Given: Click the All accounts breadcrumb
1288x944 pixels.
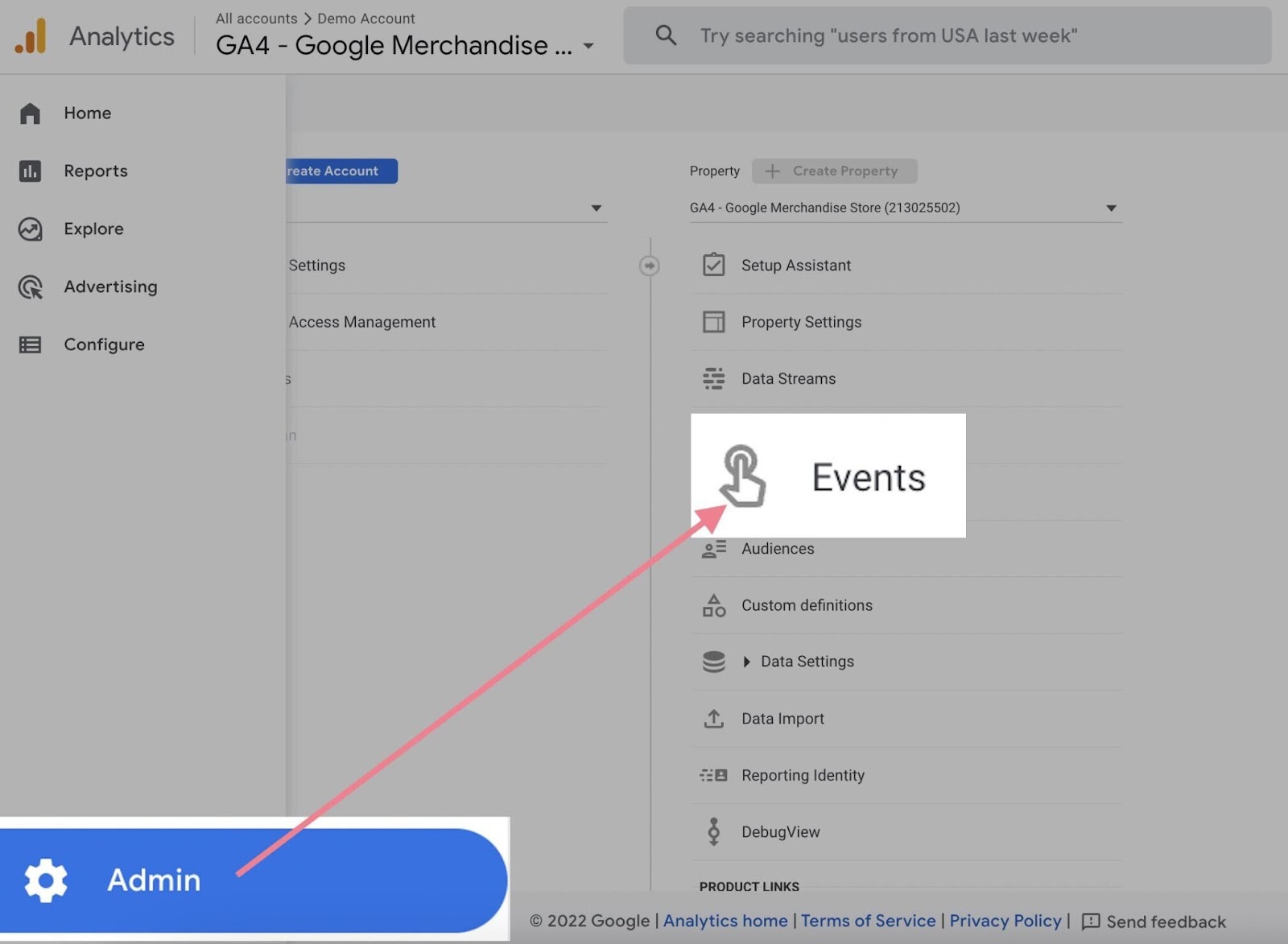Looking at the screenshot, I should (x=256, y=18).
